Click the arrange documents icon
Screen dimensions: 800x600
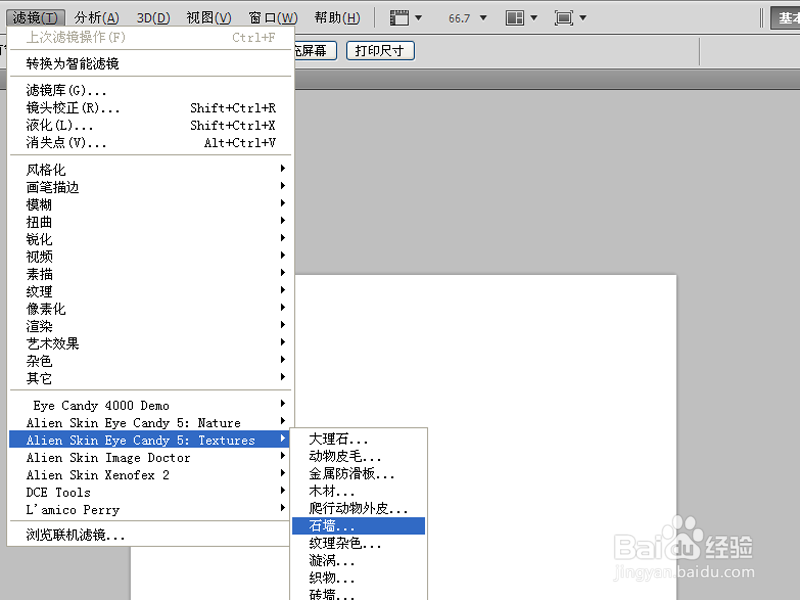pyautogui.click(x=514, y=18)
